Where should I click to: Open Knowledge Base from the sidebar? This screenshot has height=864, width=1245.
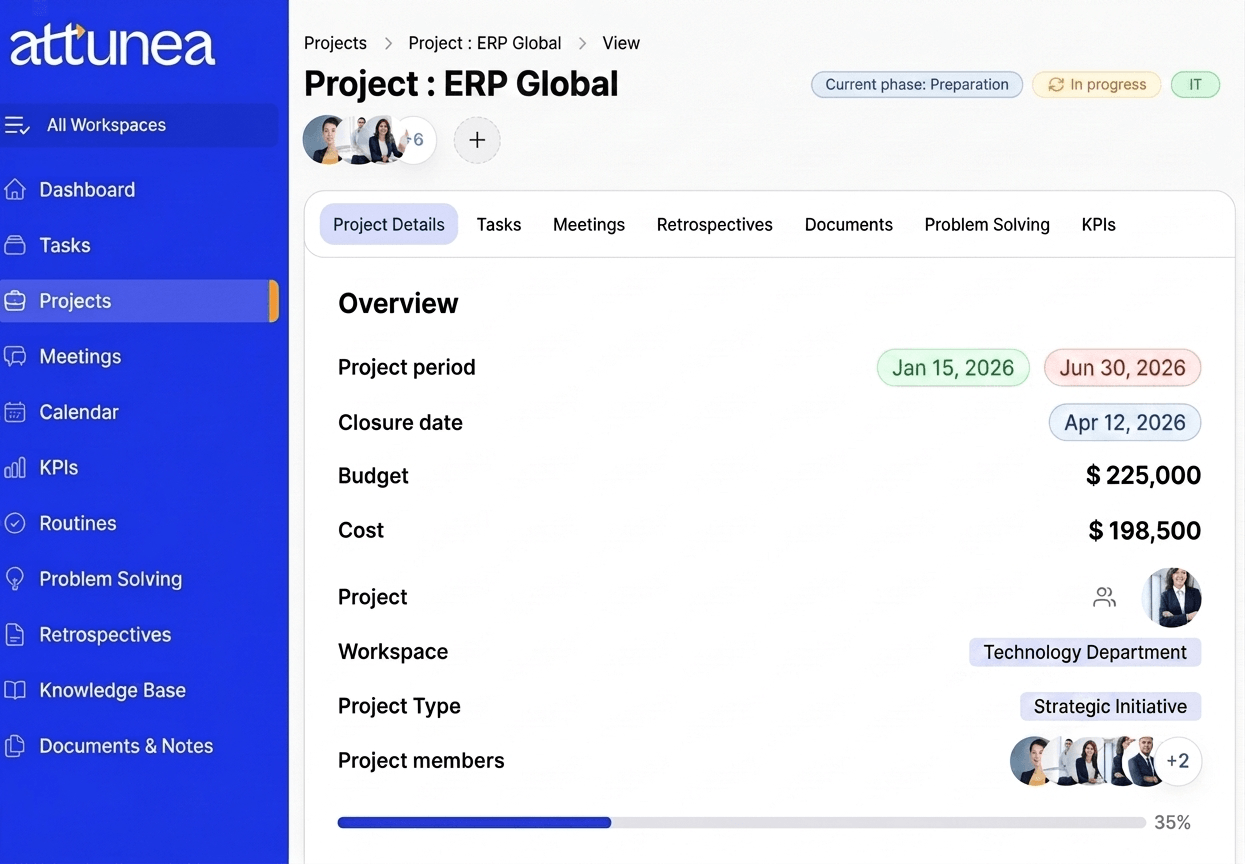point(139,690)
